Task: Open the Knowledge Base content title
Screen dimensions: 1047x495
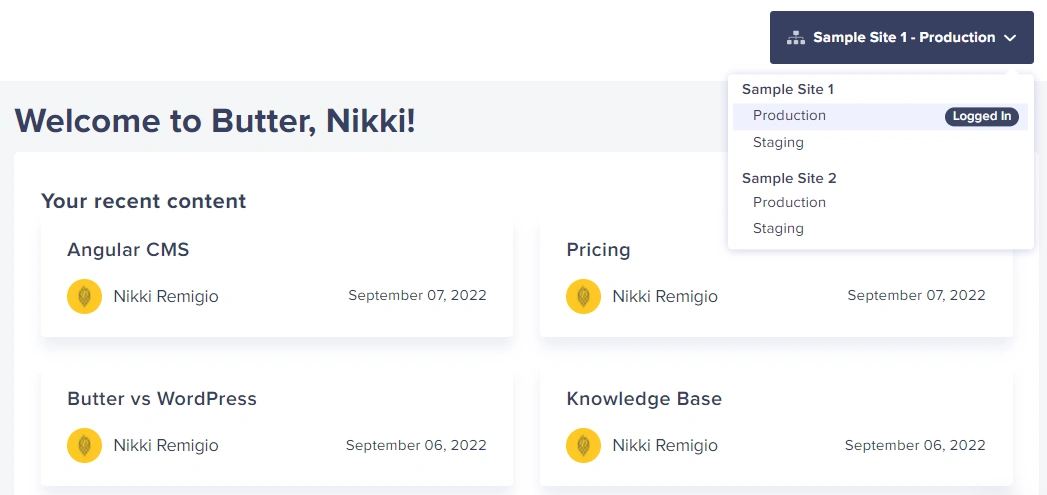Action: pyautogui.click(x=644, y=399)
